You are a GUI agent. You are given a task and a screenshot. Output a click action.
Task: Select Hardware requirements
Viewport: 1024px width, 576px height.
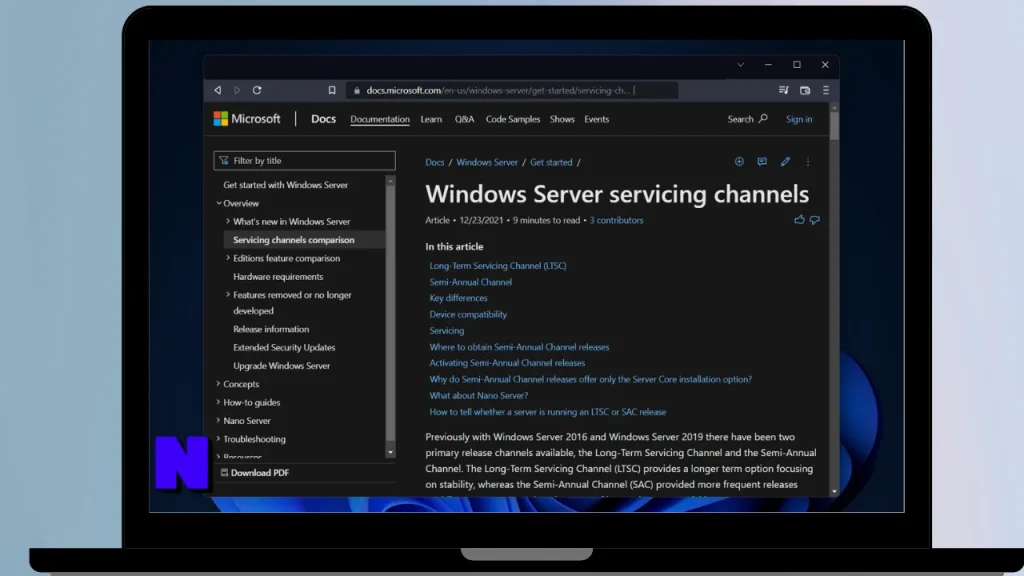pyautogui.click(x=278, y=276)
